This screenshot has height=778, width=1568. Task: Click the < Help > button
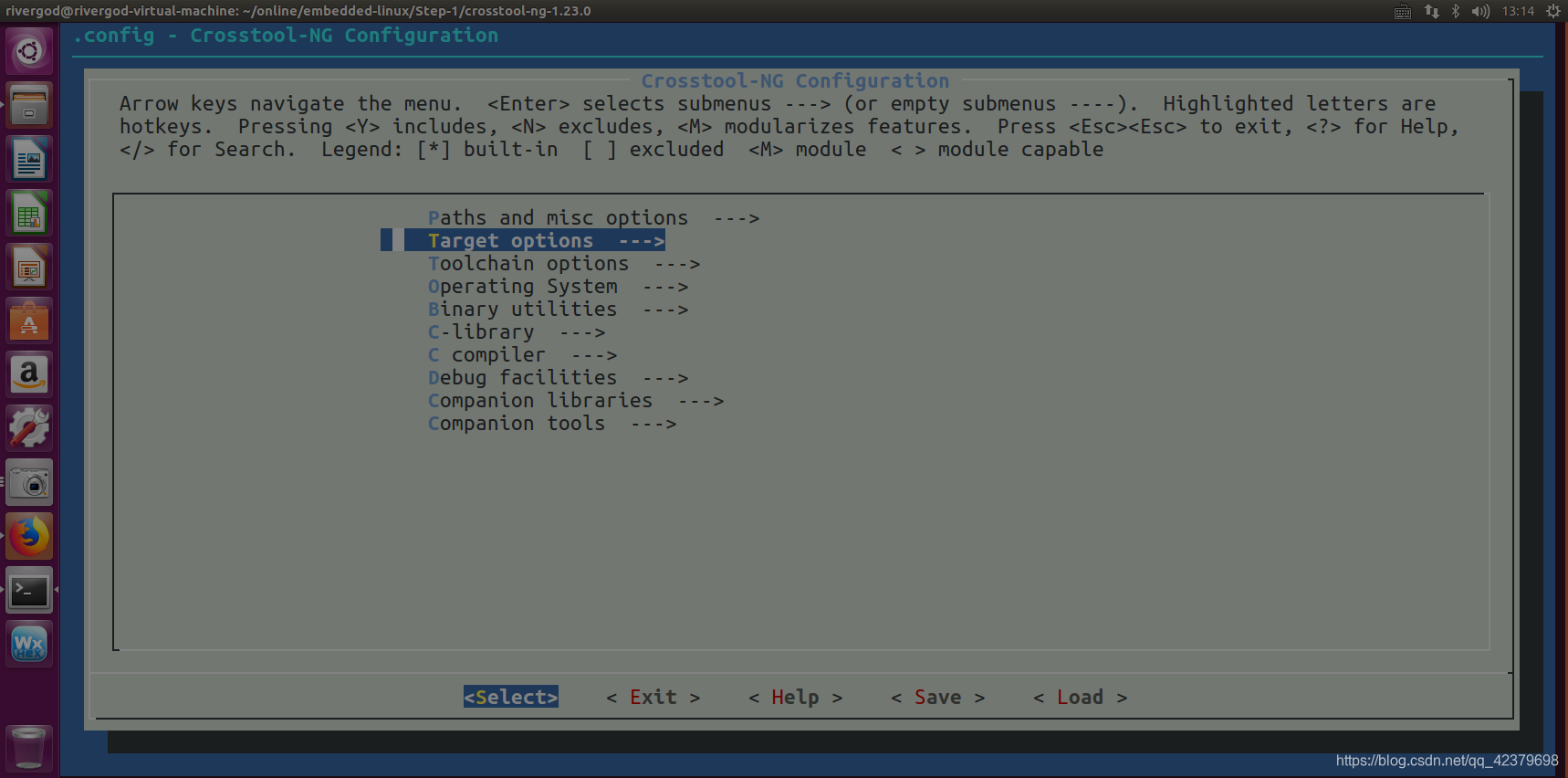pos(796,697)
